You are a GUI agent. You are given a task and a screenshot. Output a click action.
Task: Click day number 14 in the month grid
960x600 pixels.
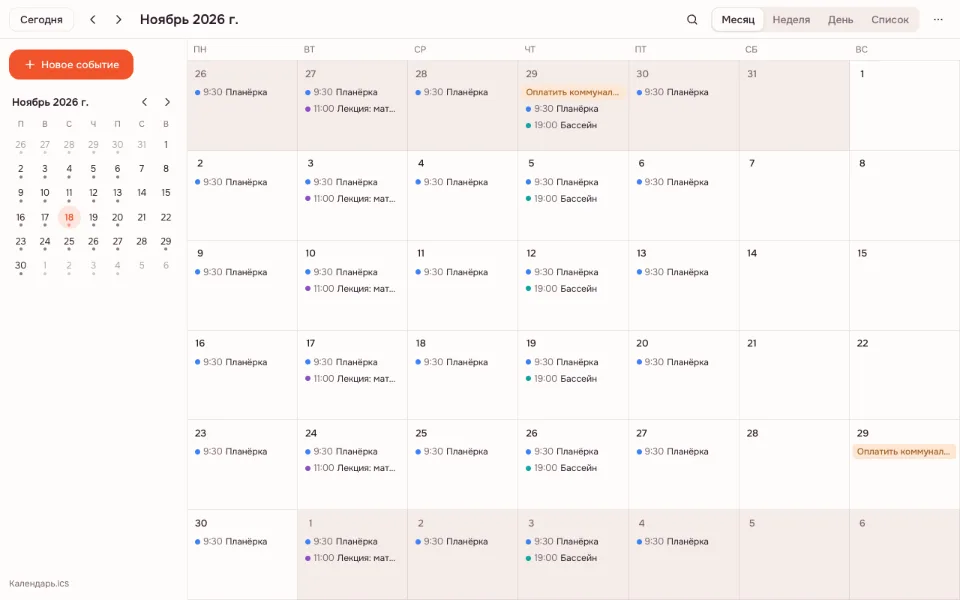pos(752,253)
